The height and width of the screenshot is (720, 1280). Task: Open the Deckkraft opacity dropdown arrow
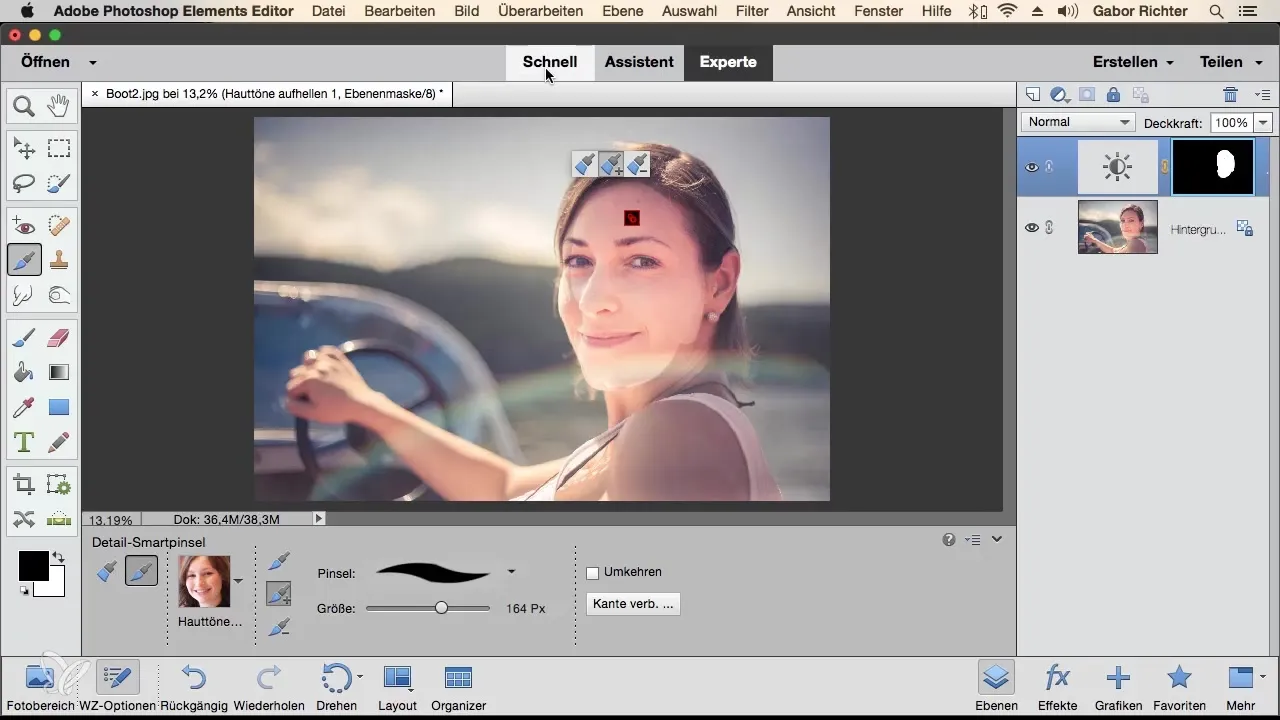[x=1263, y=122]
